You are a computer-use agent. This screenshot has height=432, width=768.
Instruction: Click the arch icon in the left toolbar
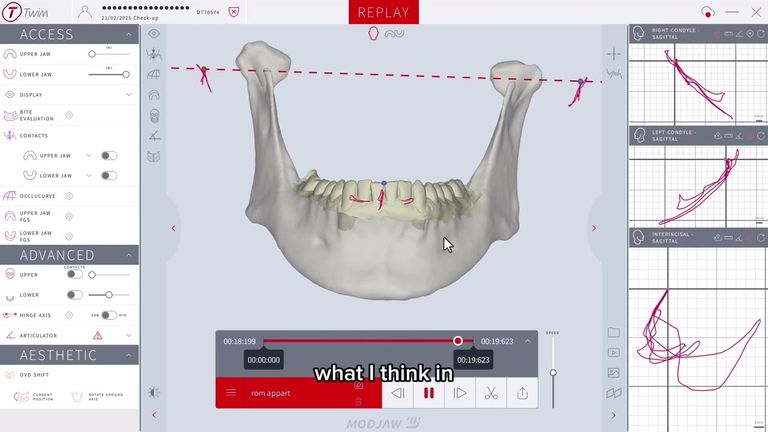[x=154, y=95]
